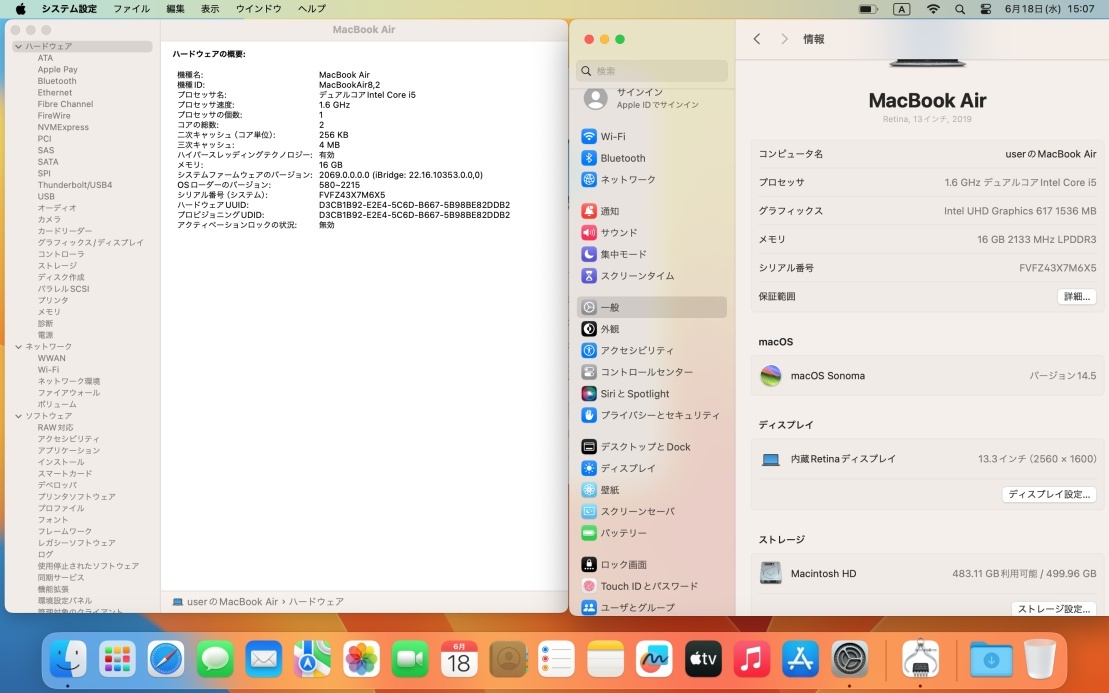The height and width of the screenshot is (693, 1109).
Task: Open Spotlight search in the menu bar
Action: pos(960,9)
